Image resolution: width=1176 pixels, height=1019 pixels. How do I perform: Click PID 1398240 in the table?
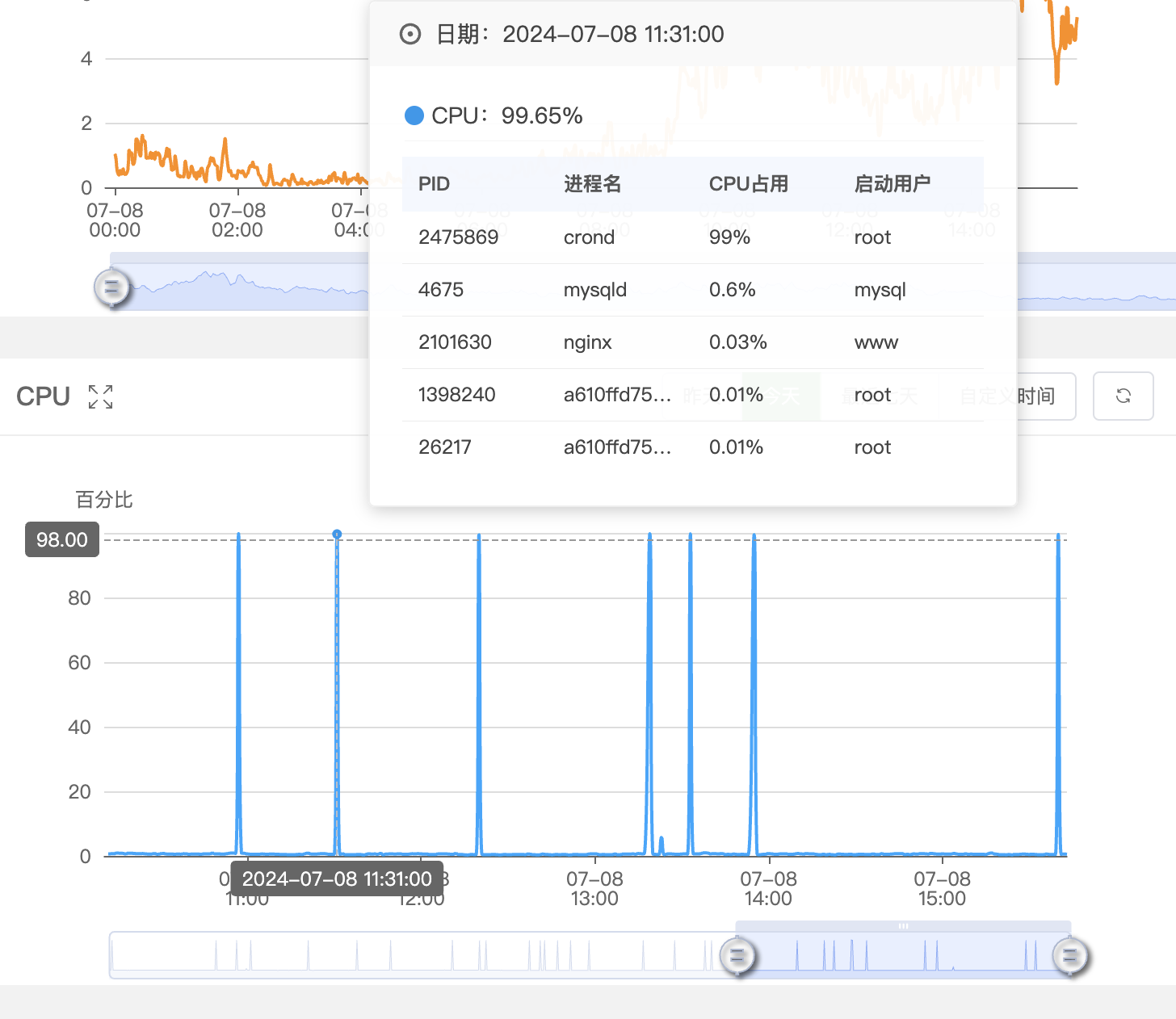pos(457,395)
